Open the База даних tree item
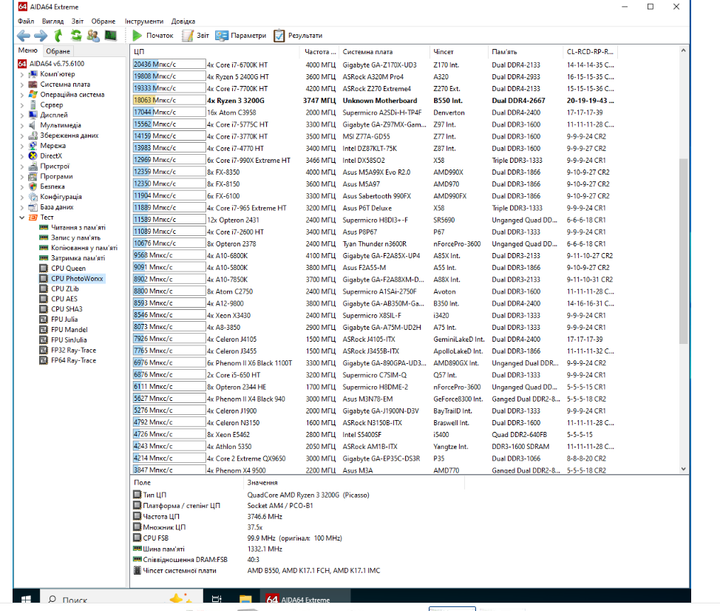The width and height of the screenshot is (720, 611). 56,207
